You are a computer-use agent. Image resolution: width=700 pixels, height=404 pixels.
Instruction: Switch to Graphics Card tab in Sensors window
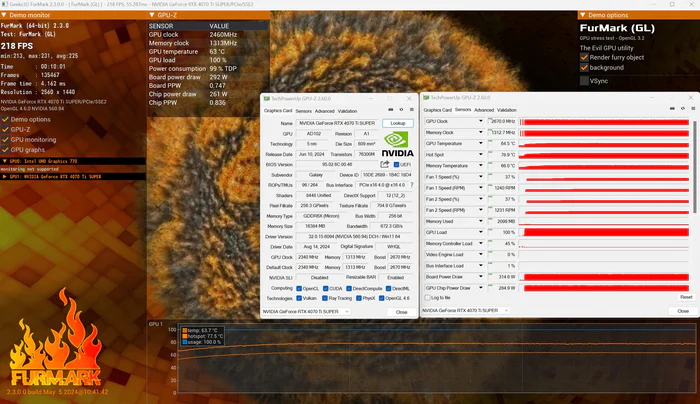pyautogui.click(x=438, y=110)
